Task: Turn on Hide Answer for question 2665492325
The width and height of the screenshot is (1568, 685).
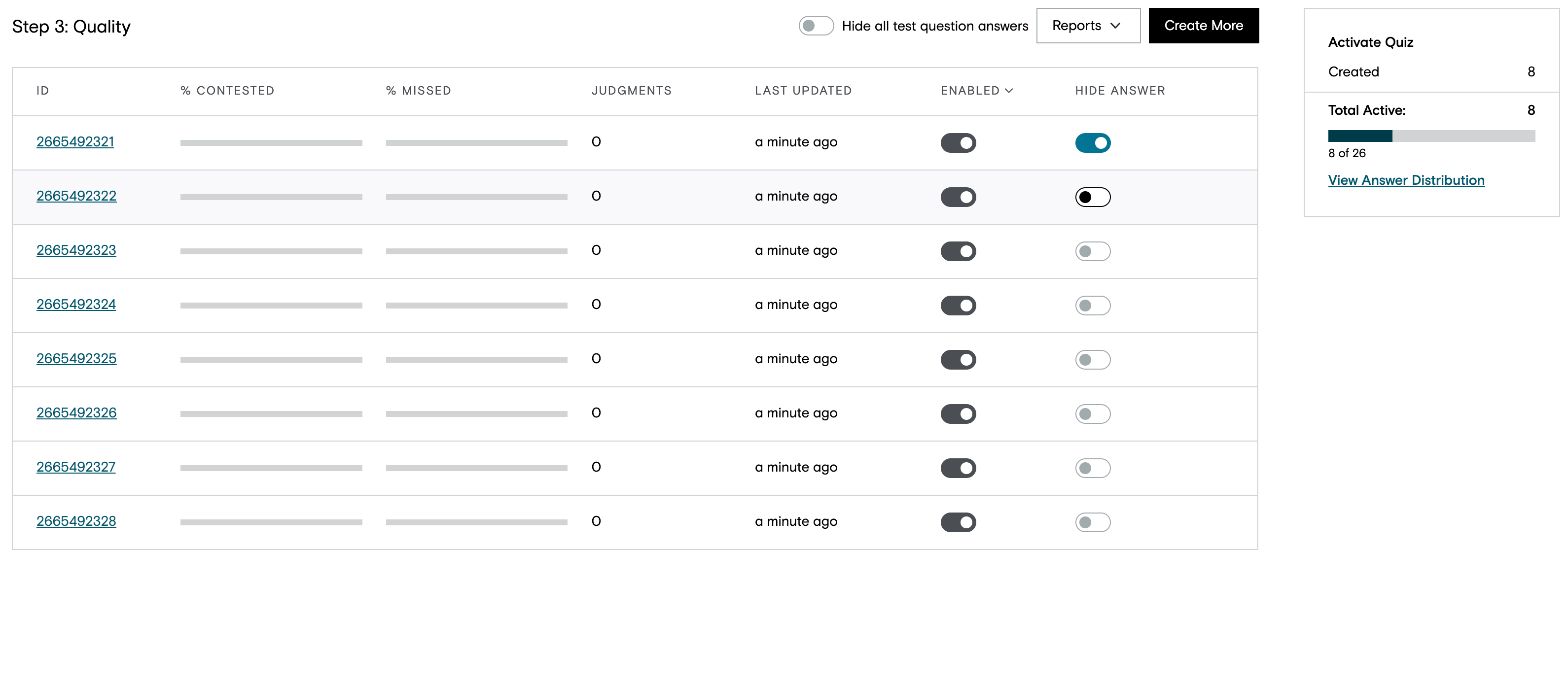Action: point(1093,359)
